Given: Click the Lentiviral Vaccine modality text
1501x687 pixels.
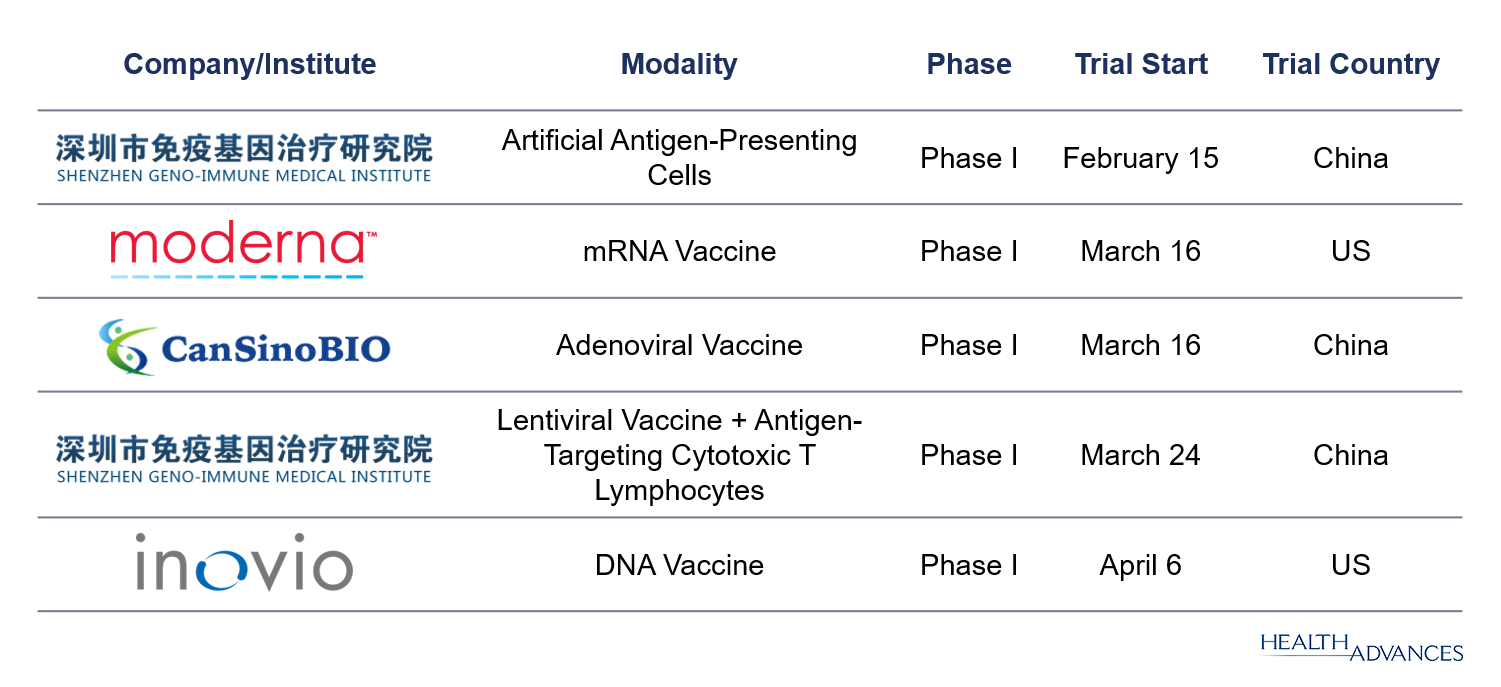Looking at the screenshot, I should coord(679,455).
